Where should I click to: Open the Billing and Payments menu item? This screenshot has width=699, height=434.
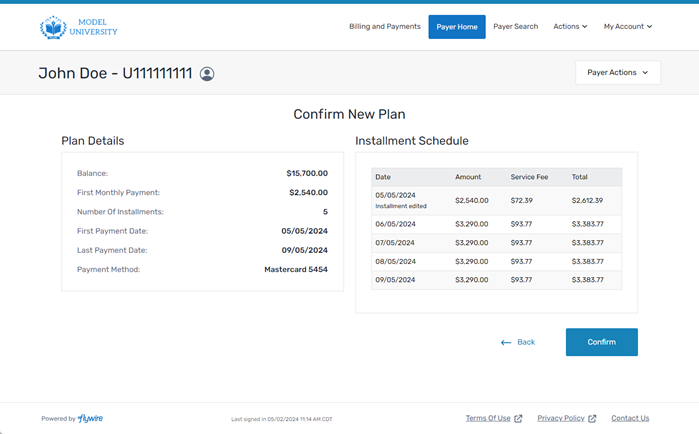384,27
